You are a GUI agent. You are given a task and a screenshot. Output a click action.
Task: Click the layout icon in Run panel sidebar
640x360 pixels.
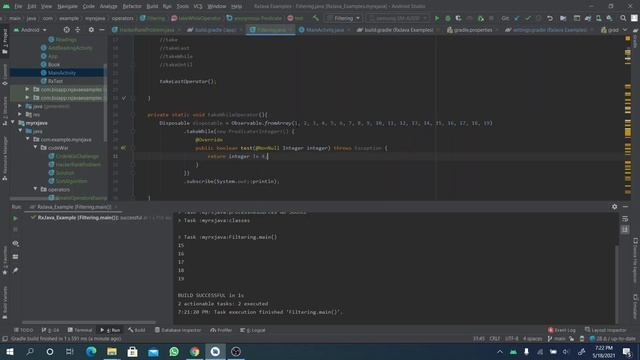tap(16, 257)
